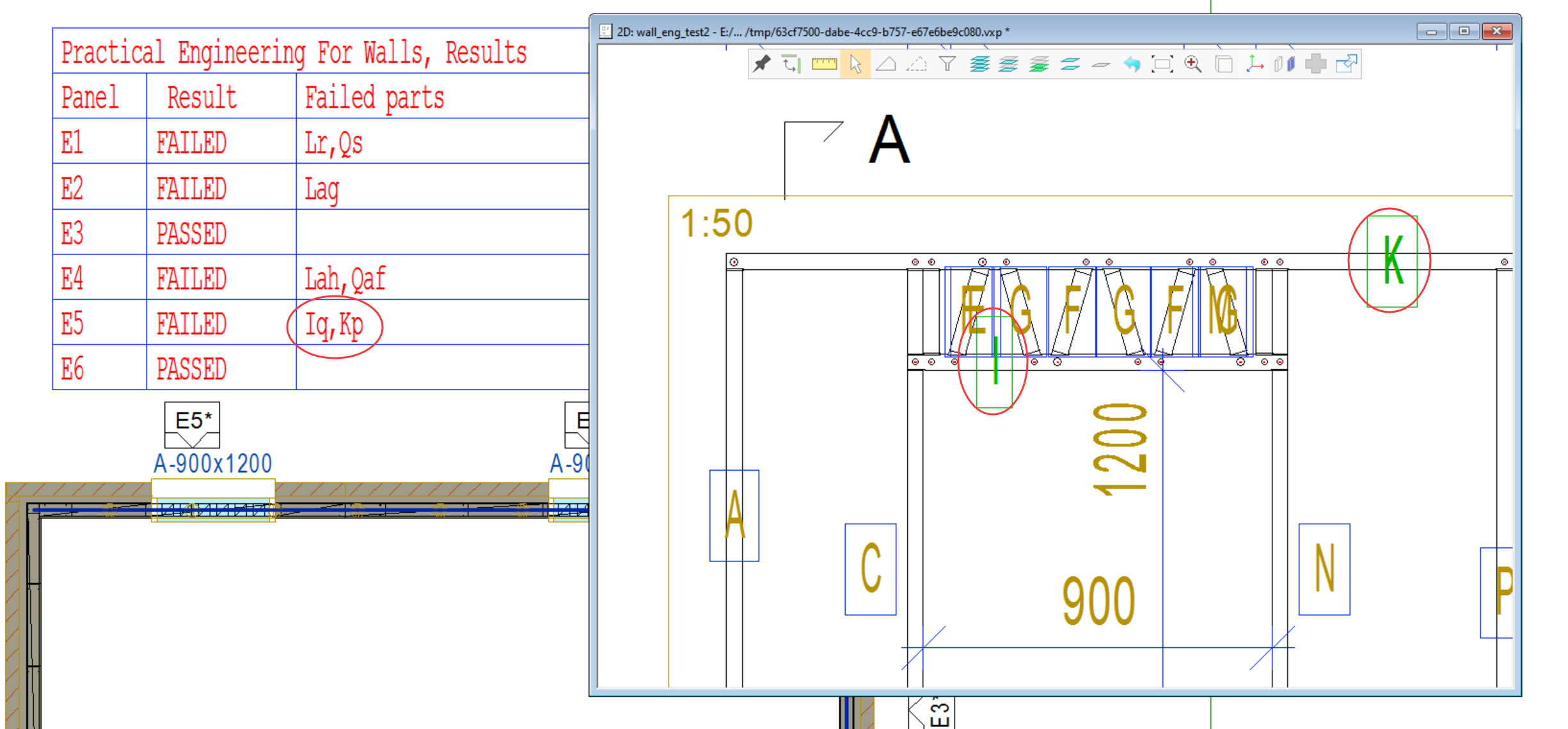The width and height of the screenshot is (1568, 729).
Task: Select the E5* opening marker
Action: 192,424
